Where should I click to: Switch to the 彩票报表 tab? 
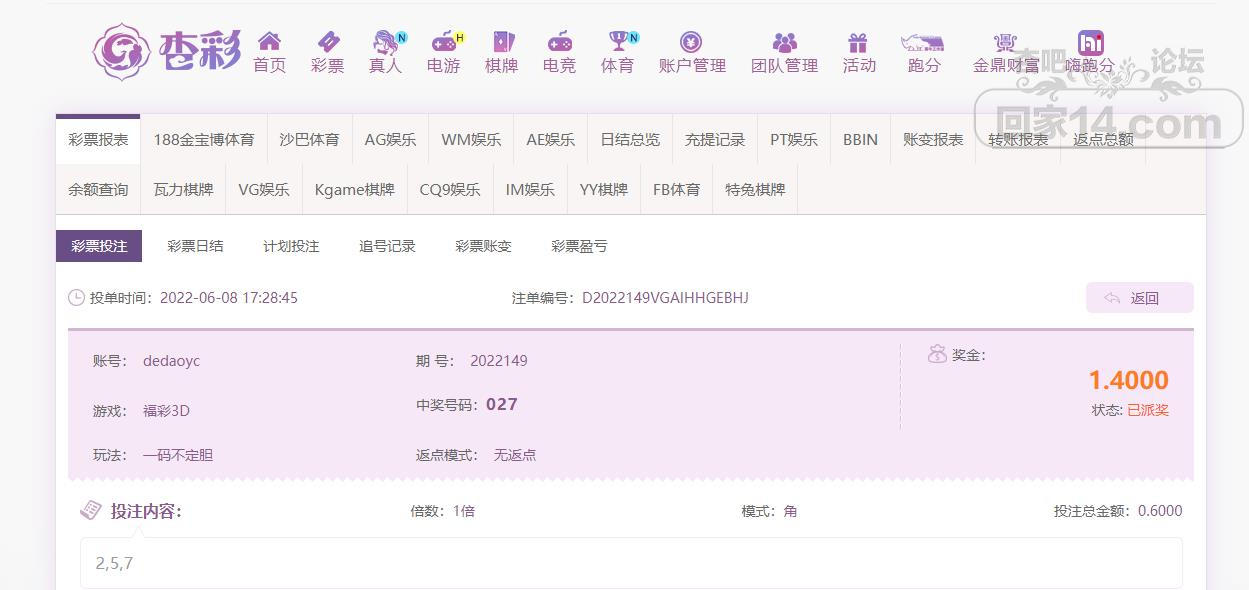tap(98, 140)
